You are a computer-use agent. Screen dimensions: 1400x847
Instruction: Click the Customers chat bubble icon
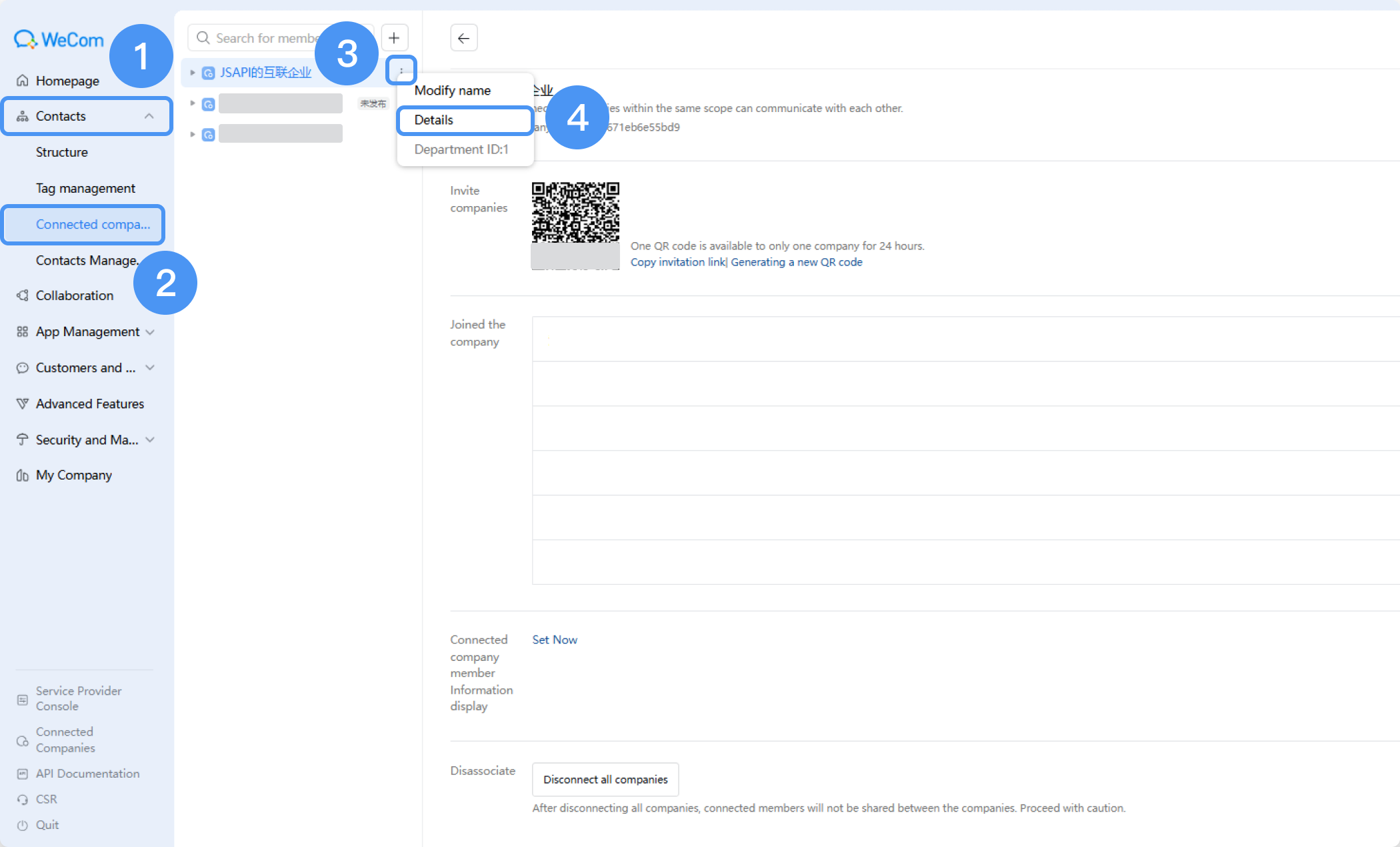coord(23,367)
